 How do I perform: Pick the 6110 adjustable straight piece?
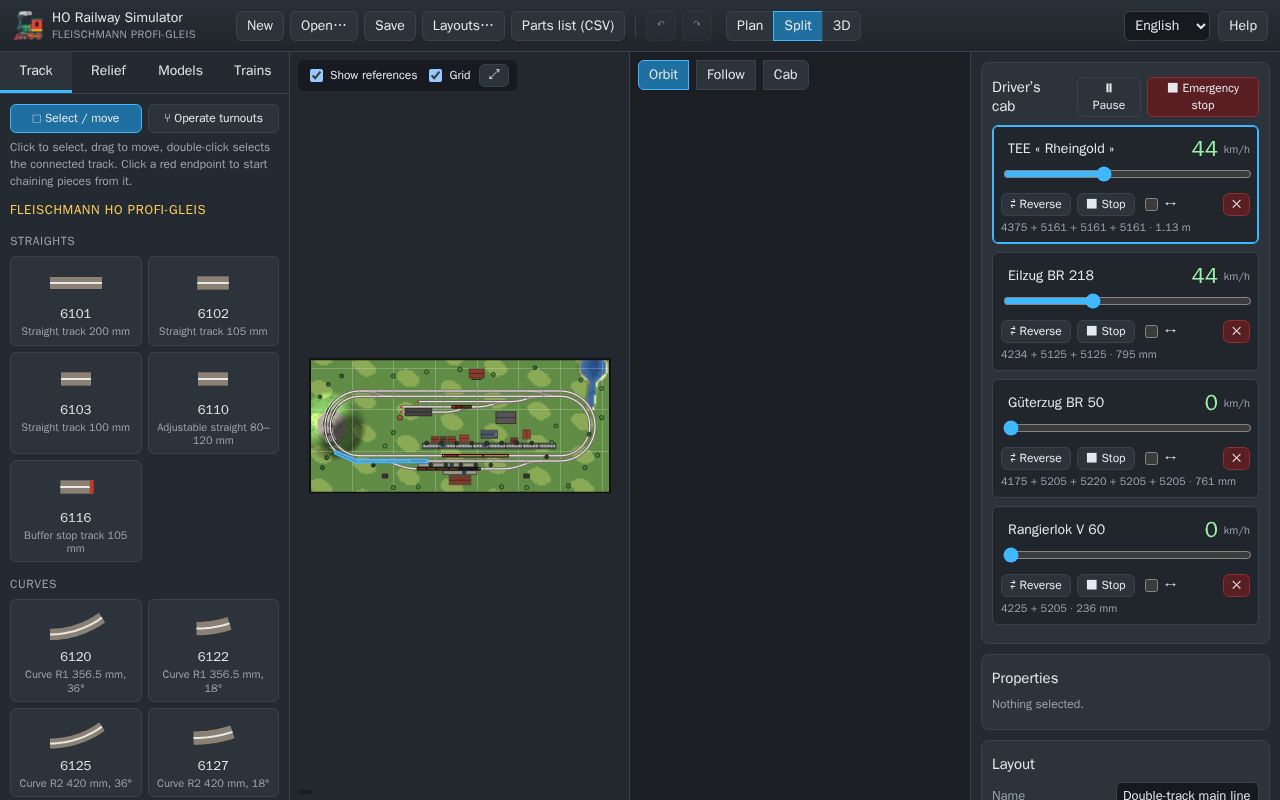click(x=213, y=403)
